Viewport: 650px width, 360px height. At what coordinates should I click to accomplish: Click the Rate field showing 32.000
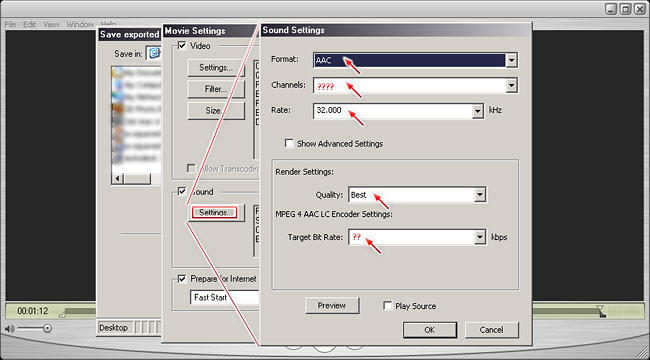(x=398, y=111)
